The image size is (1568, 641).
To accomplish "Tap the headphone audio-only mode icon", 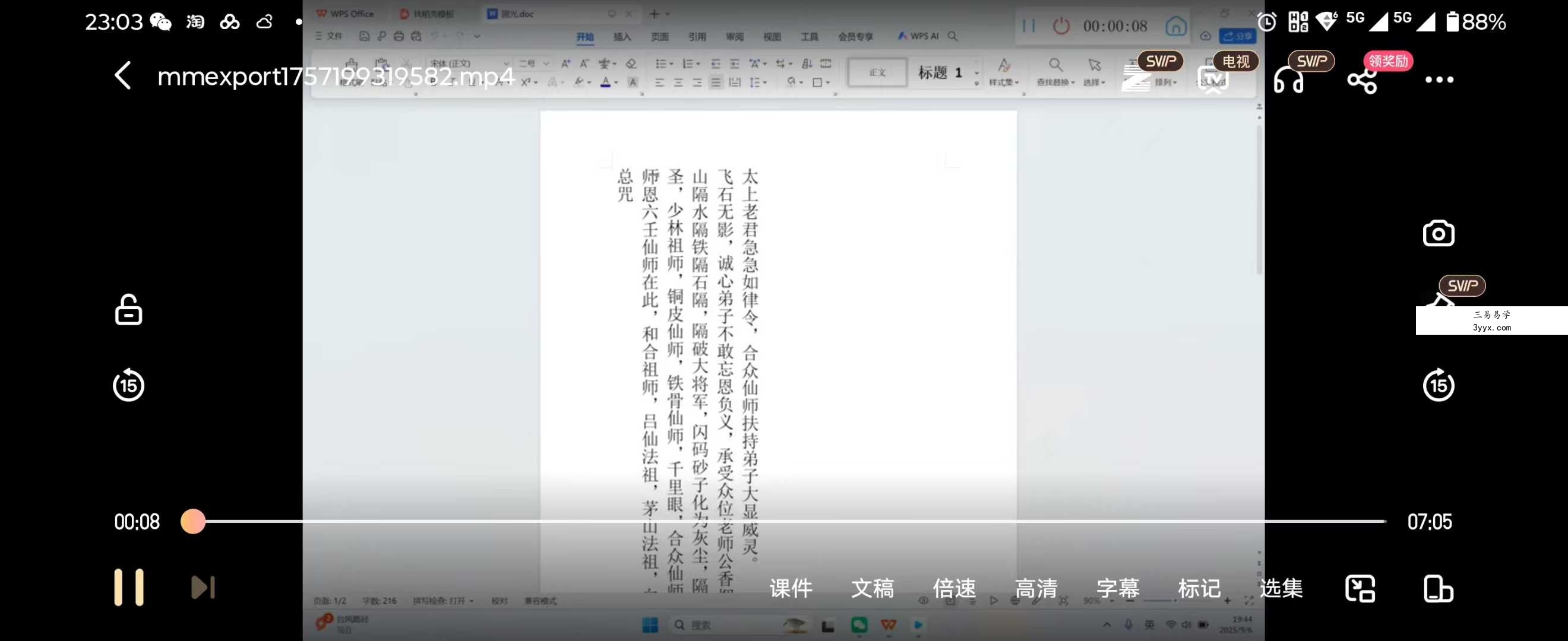I will pos(1288,80).
